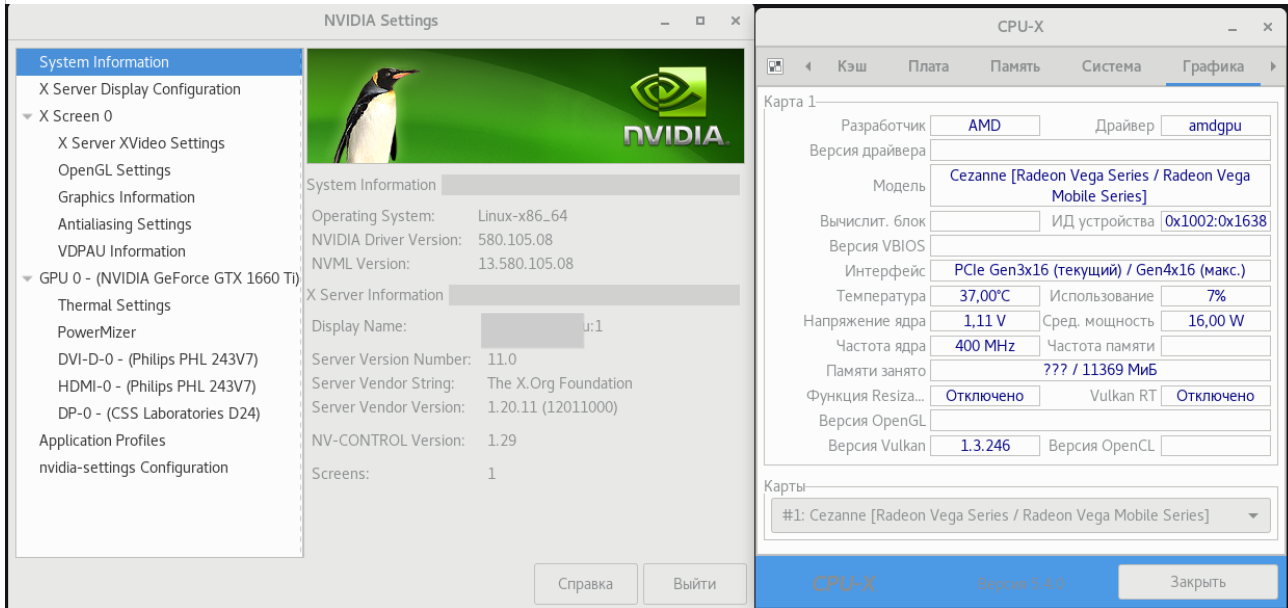This screenshot has height=608, width=1288.
Task: Click the amdgpu driver field
Action: point(1214,126)
